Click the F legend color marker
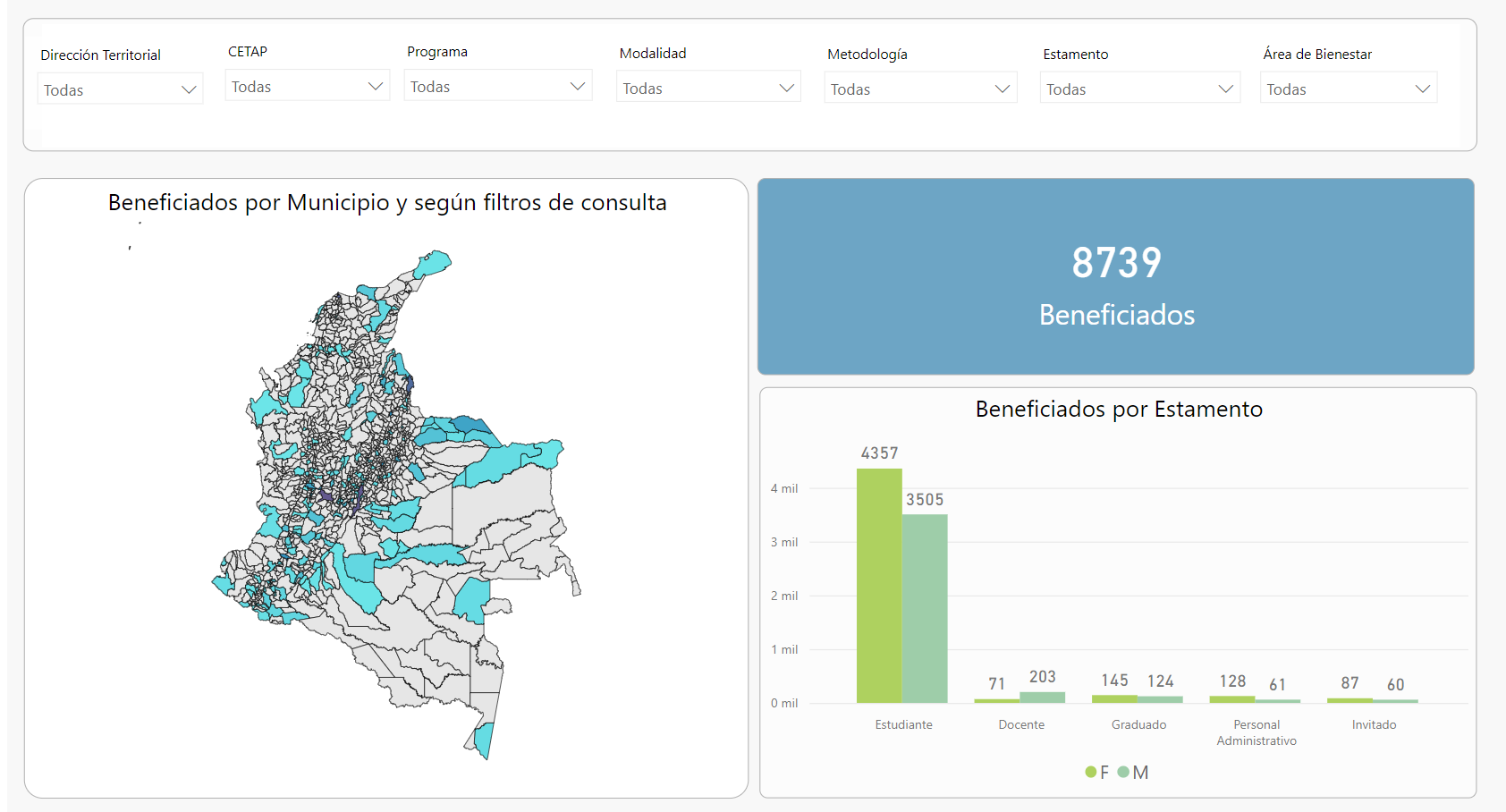Image resolution: width=1506 pixels, height=812 pixels. pos(1091,772)
